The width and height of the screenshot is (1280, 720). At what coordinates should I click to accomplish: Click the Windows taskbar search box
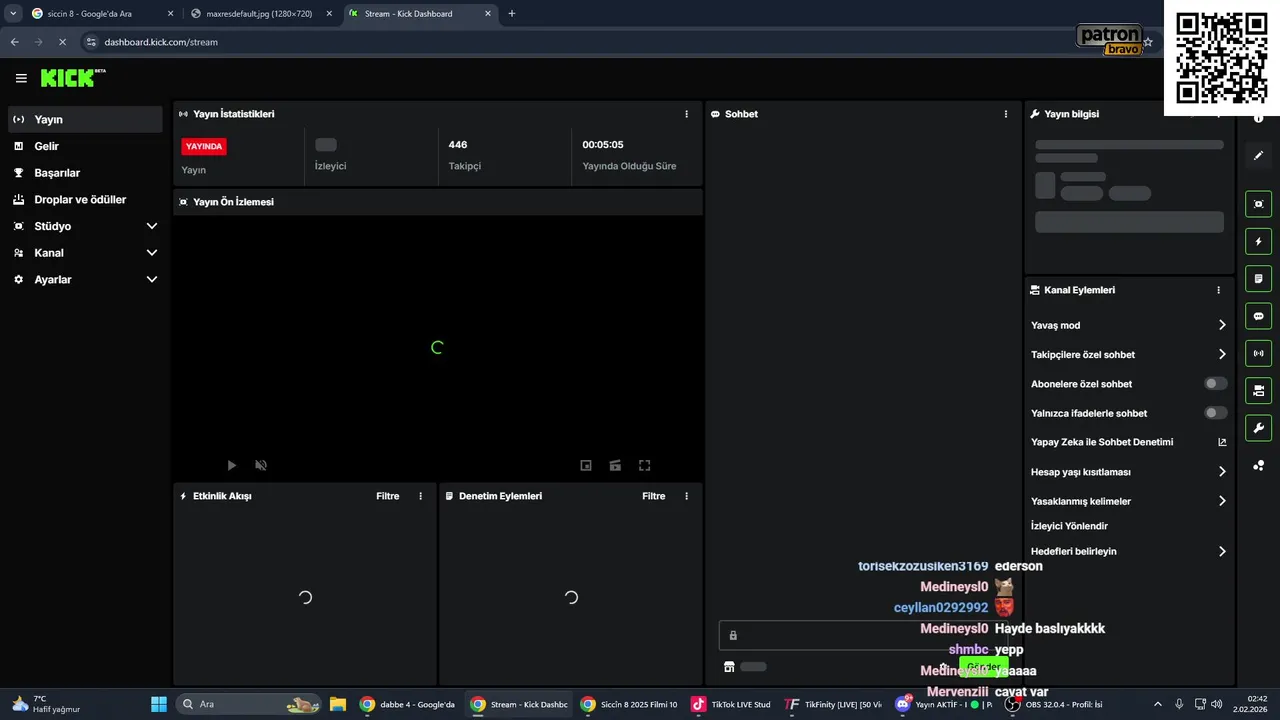coord(249,704)
